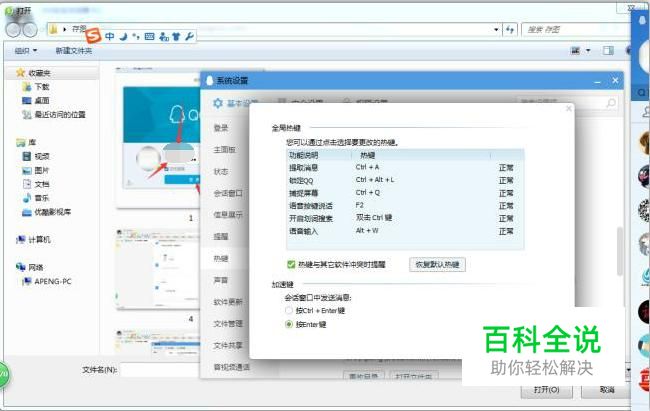This screenshot has width=650, height=411.
Task: Go back in the Open file dialog
Action: coord(13,29)
